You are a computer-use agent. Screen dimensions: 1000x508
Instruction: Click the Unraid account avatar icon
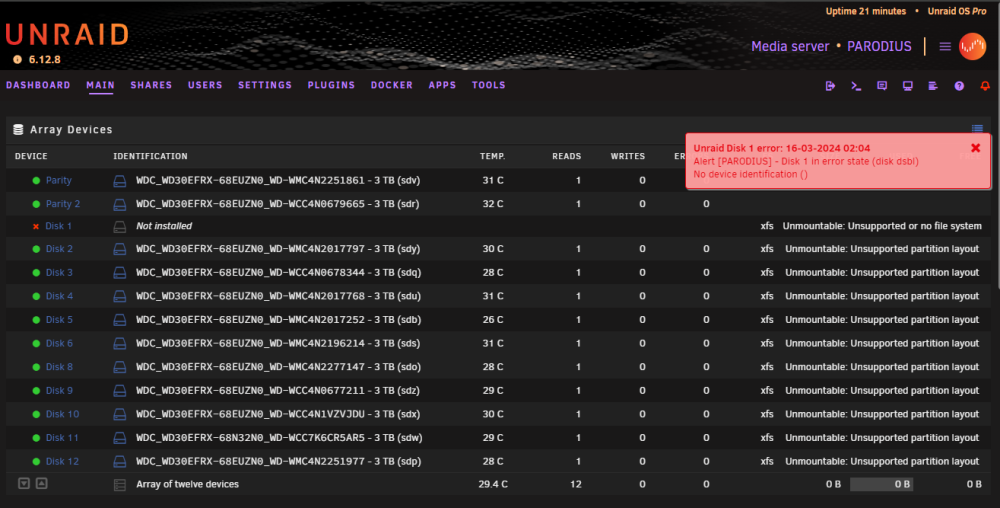pyautogui.click(x=972, y=47)
